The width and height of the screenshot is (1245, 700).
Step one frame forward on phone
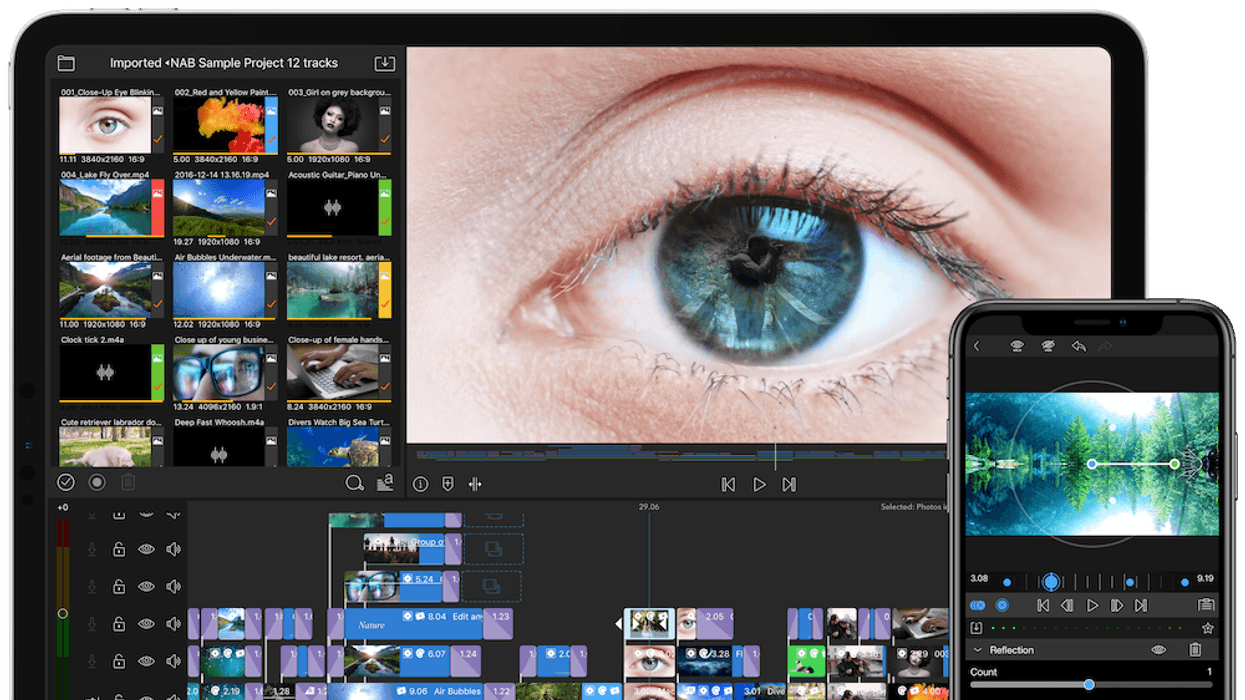(1116, 605)
